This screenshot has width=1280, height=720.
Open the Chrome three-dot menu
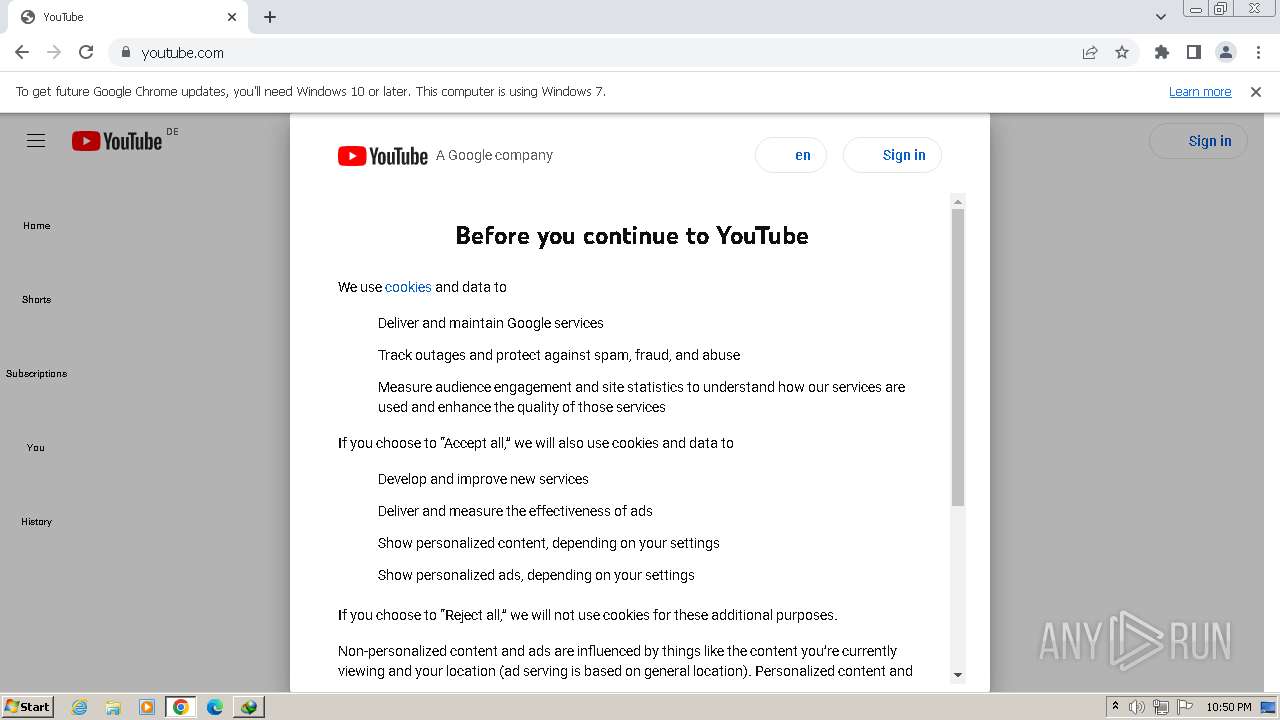(1258, 52)
